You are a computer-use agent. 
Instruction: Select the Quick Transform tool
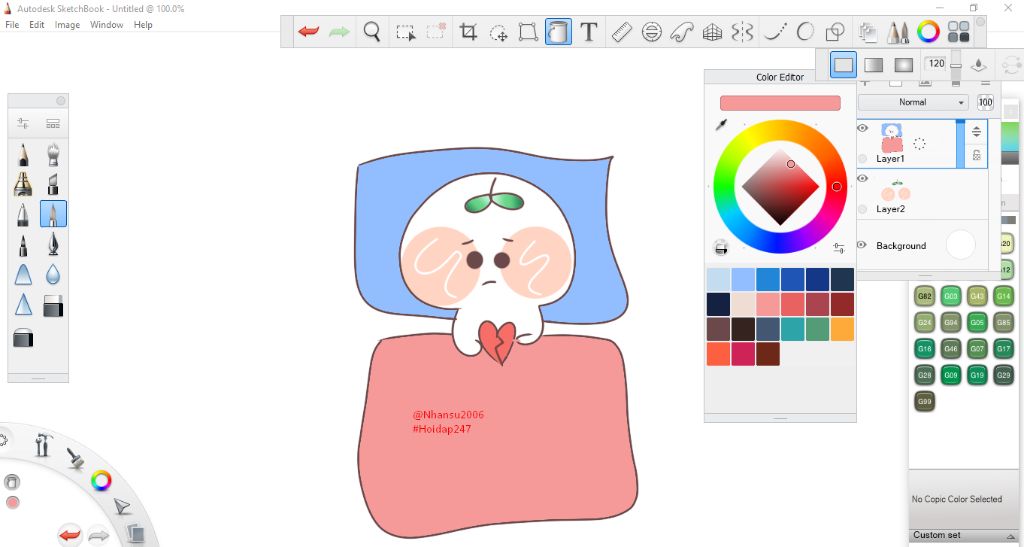point(498,32)
